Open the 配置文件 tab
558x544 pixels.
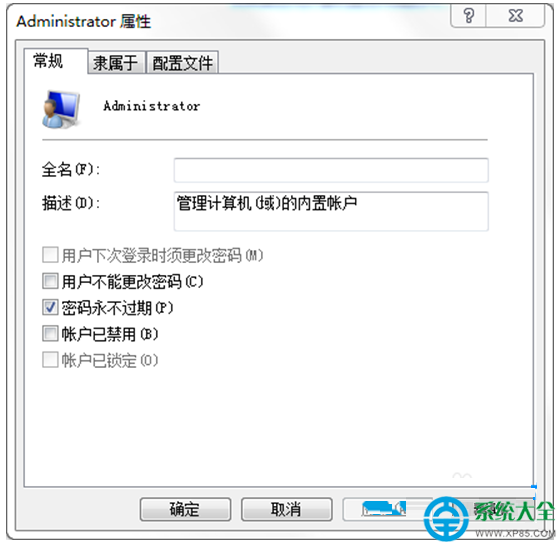coord(182,63)
